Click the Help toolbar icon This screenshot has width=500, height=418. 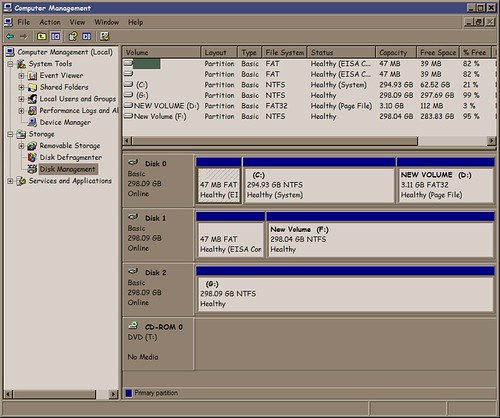(x=73, y=36)
